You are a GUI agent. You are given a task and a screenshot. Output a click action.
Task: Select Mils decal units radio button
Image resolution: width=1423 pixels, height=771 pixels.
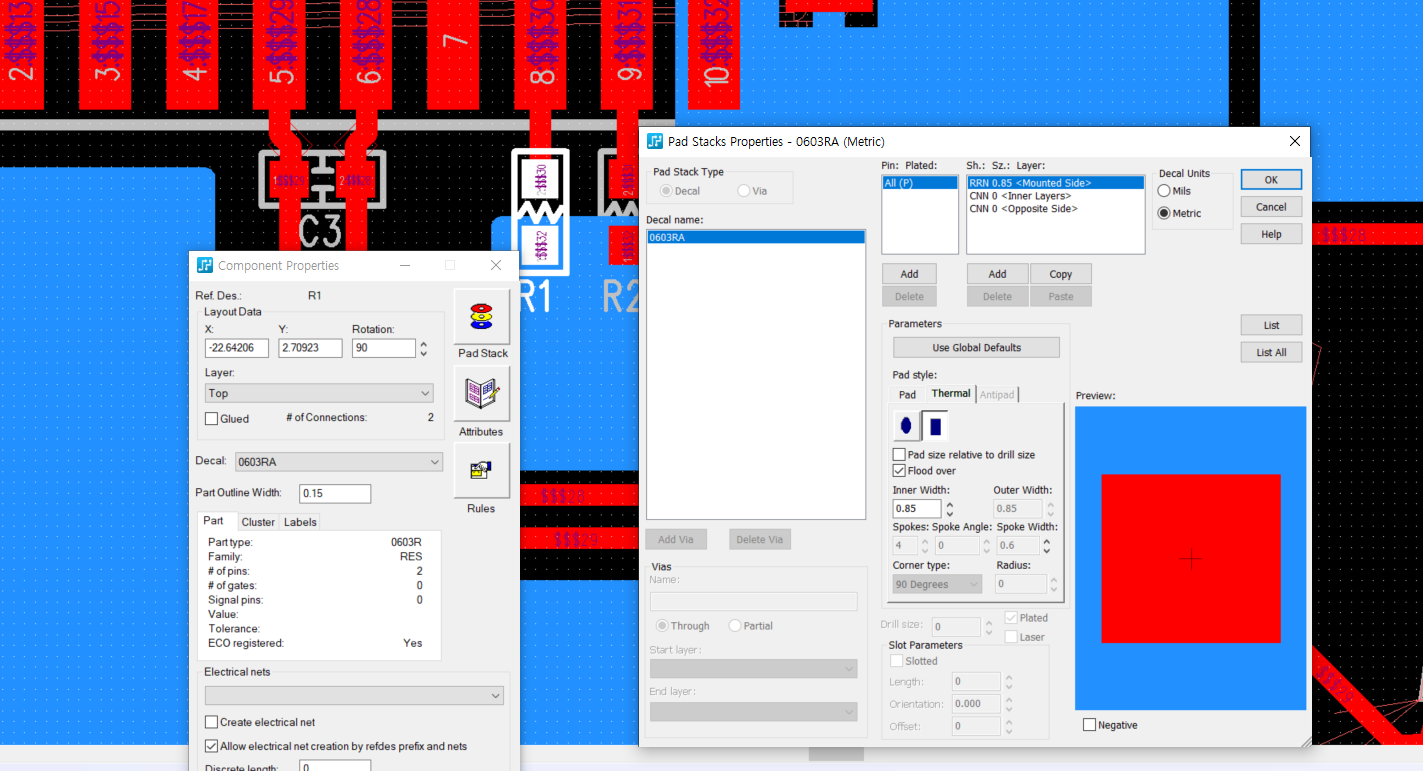[x=1164, y=191]
